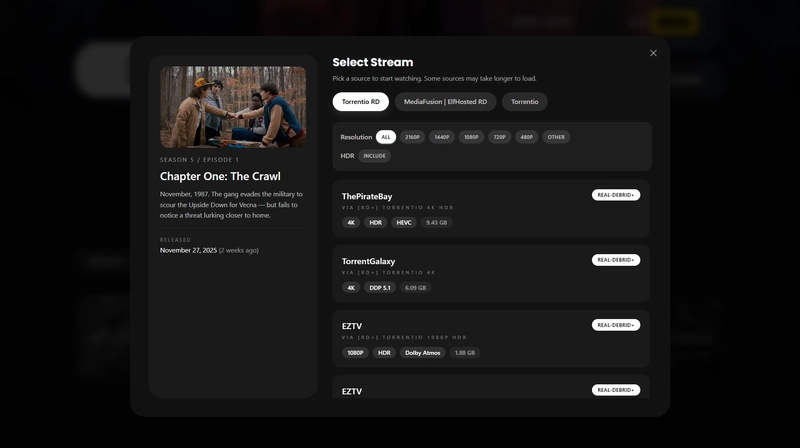Viewport: 800px width, 448px height.
Task: Select the OTHER resolution filter
Action: pos(556,137)
